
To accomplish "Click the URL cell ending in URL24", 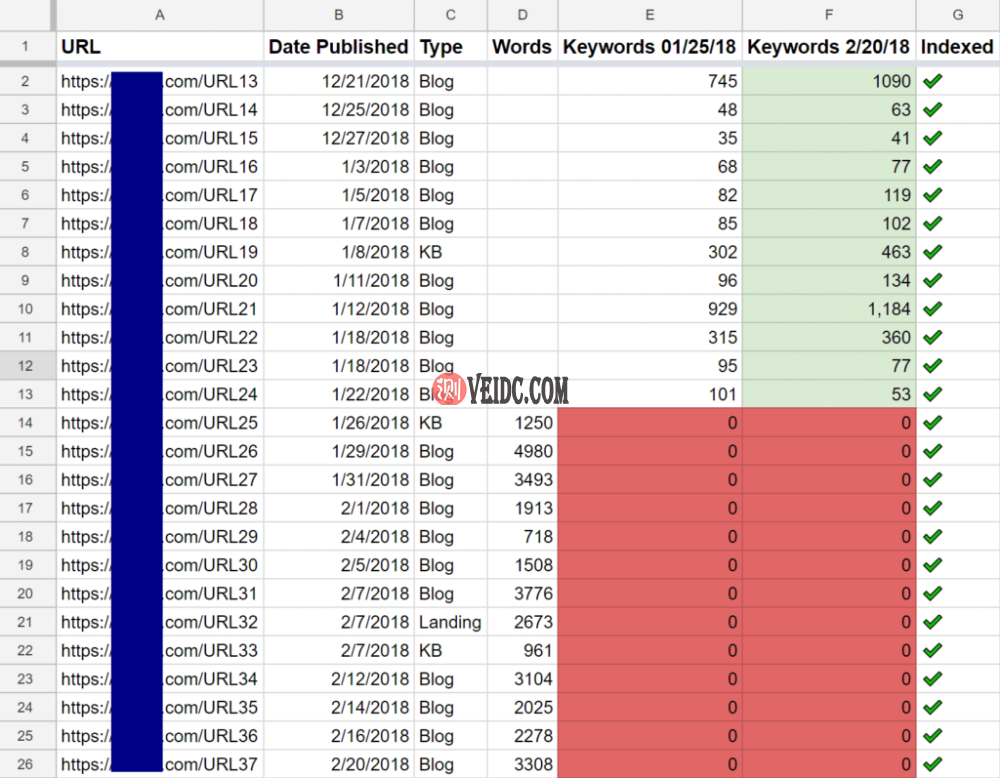I will (x=160, y=394).
